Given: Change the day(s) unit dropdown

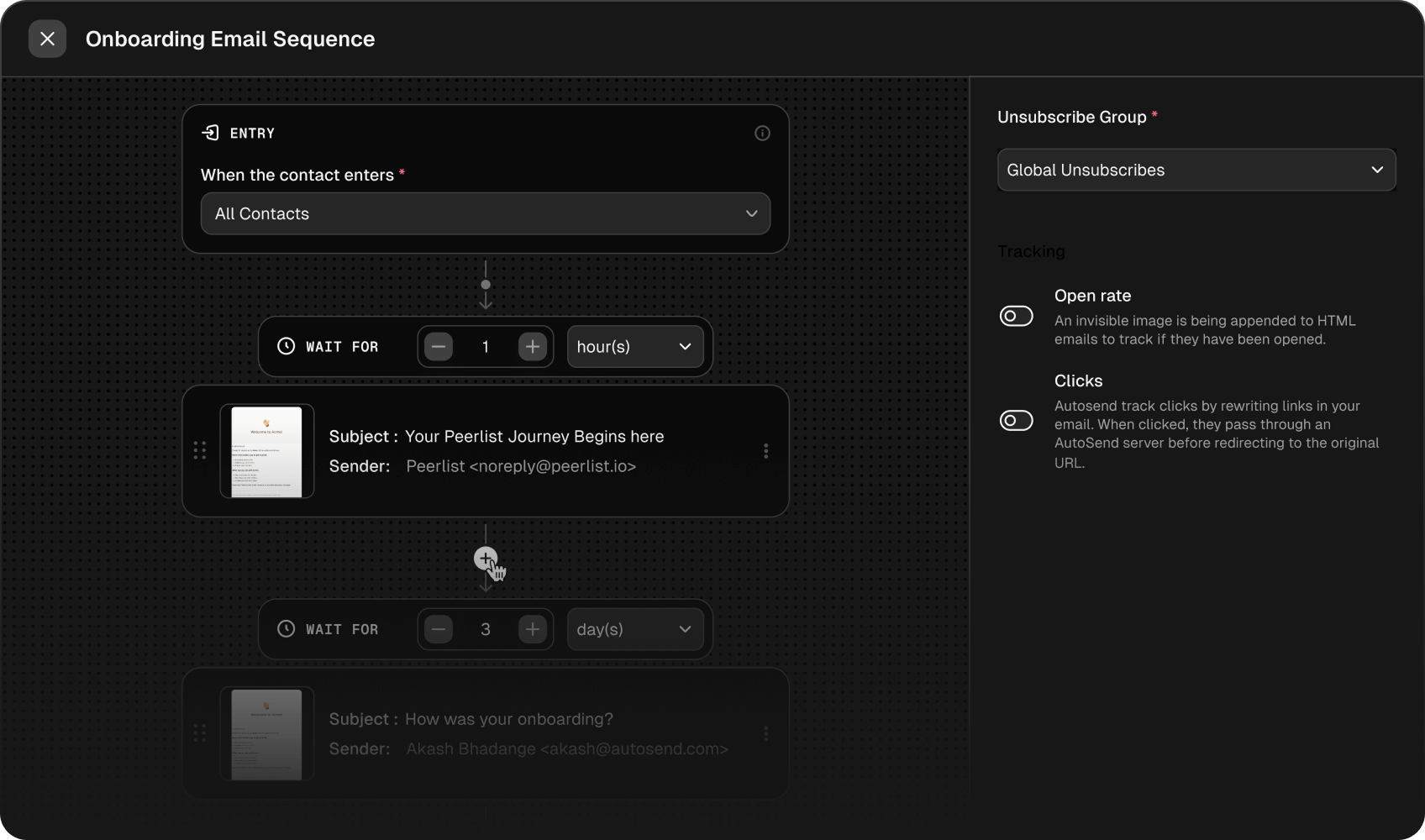Looking at the screenshot, I should pos(635,628).
